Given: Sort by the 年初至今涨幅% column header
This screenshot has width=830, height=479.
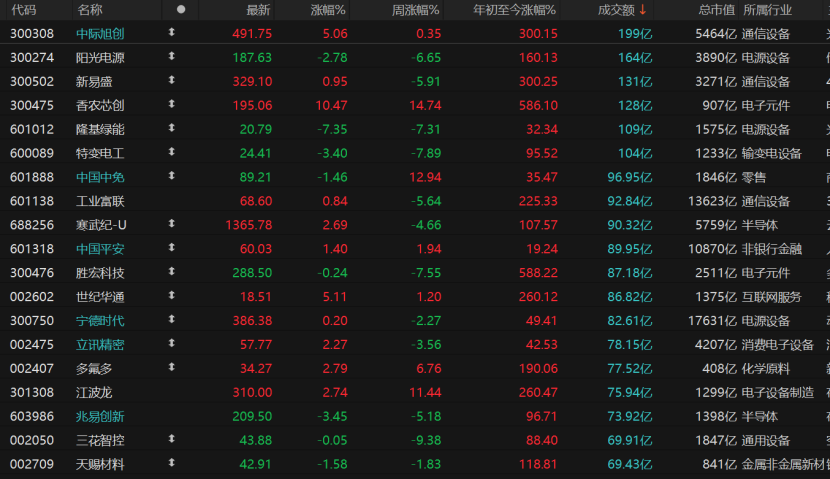Looking at the screenshot, I should pos(515,10).
